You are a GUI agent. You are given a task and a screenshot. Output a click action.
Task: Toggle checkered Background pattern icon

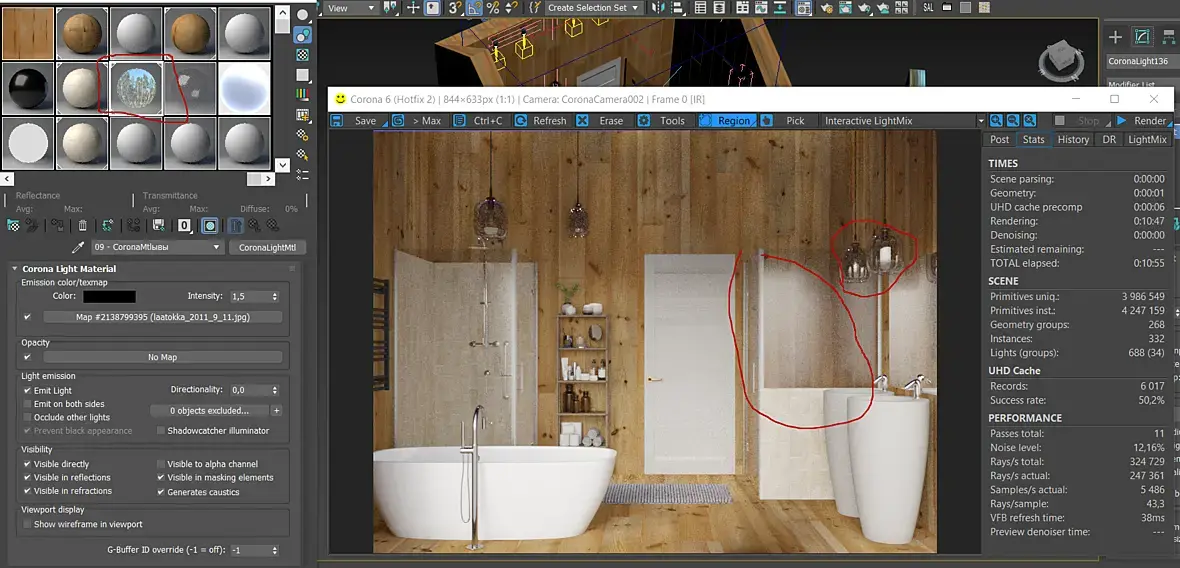coord(303,55)
